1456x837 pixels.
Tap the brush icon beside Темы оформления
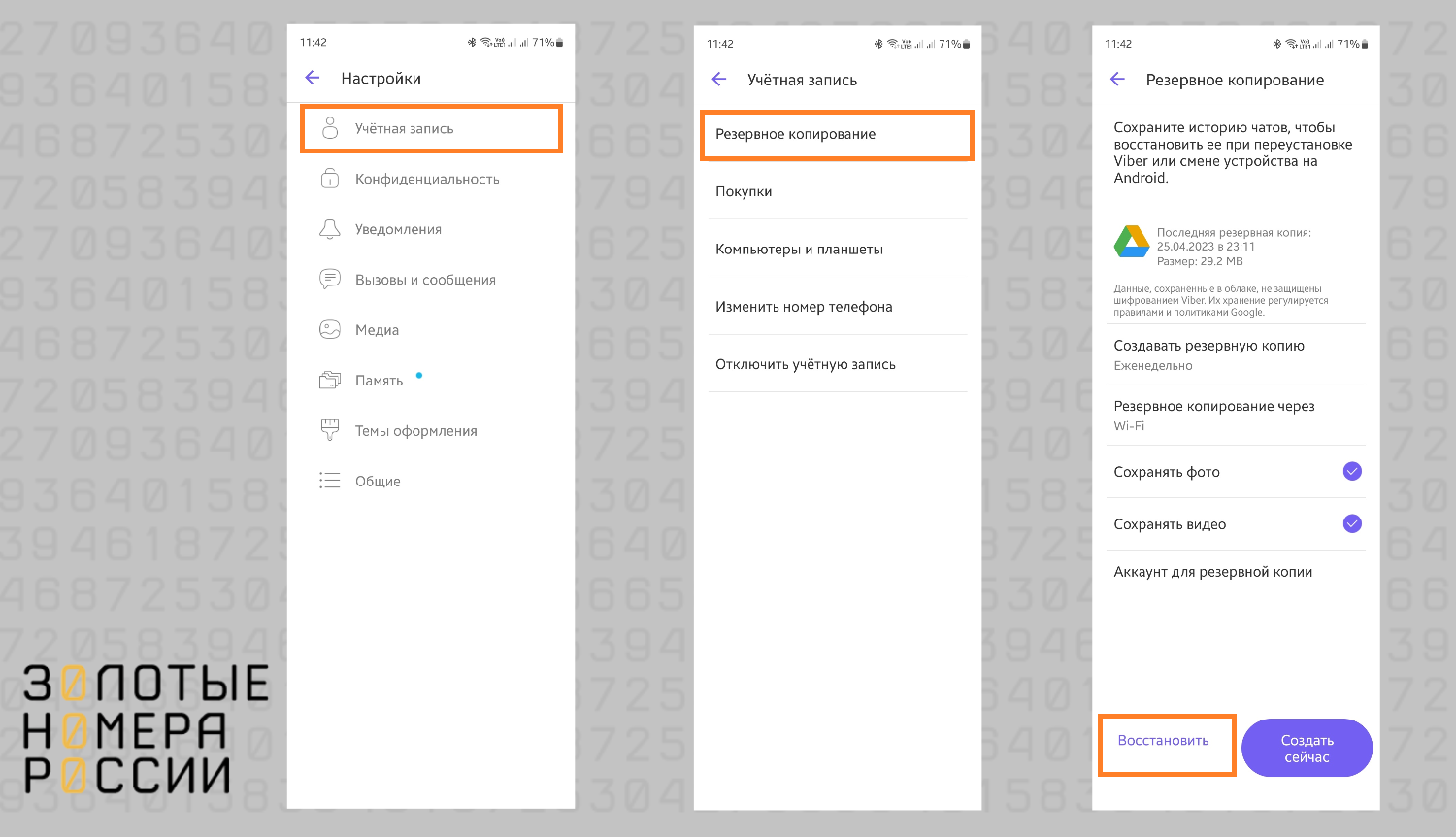tap(330, 430)
